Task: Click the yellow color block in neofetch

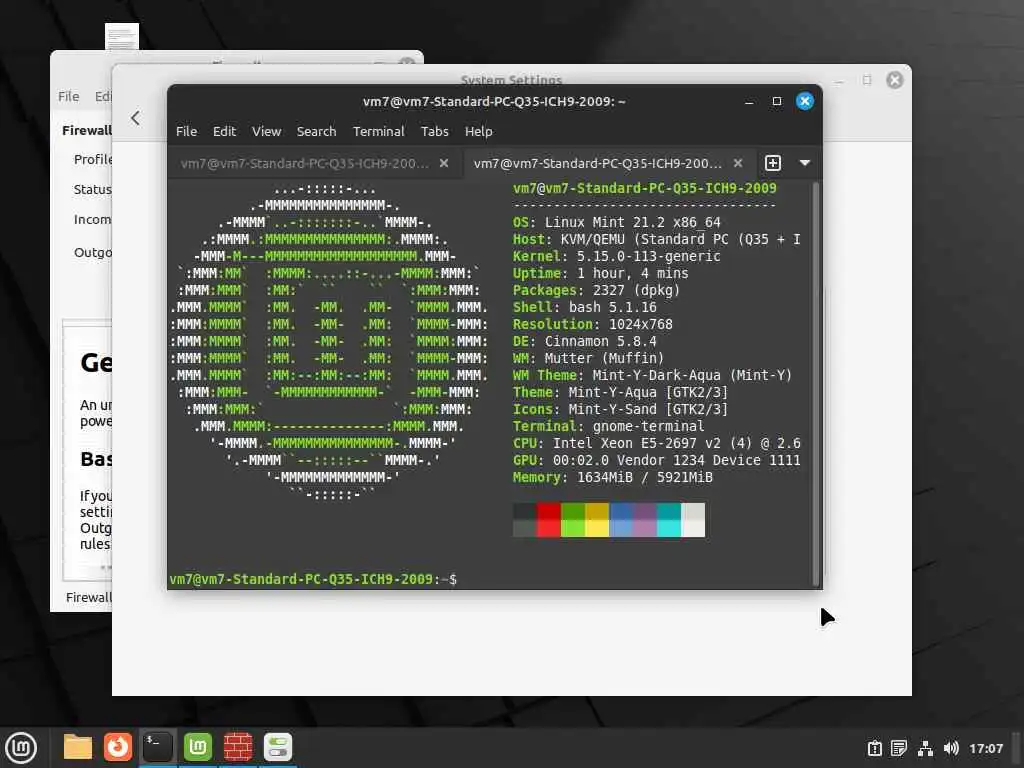Action: click(597, 520)
